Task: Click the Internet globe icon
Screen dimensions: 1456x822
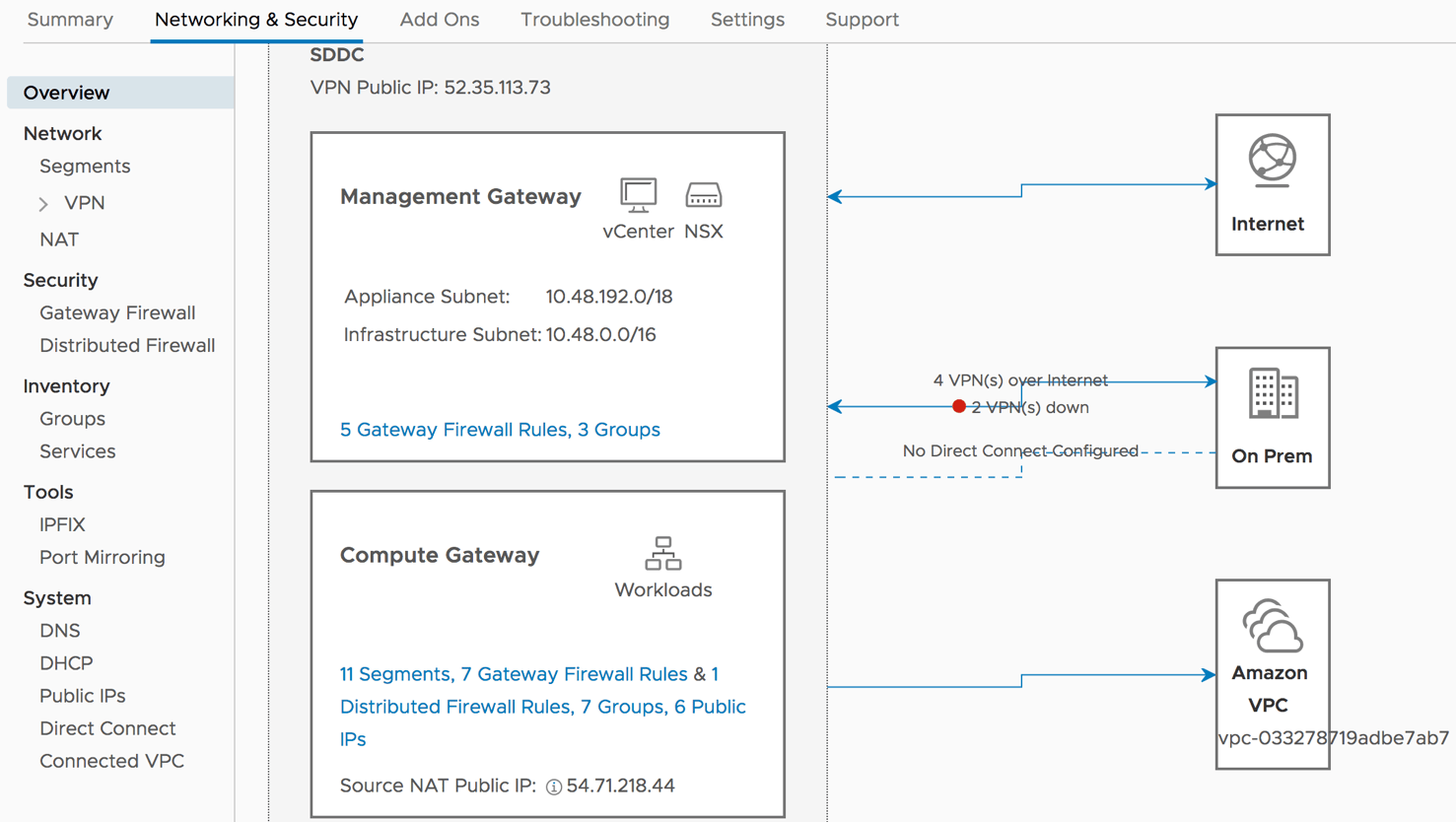Action: [x=1273, y=160]
